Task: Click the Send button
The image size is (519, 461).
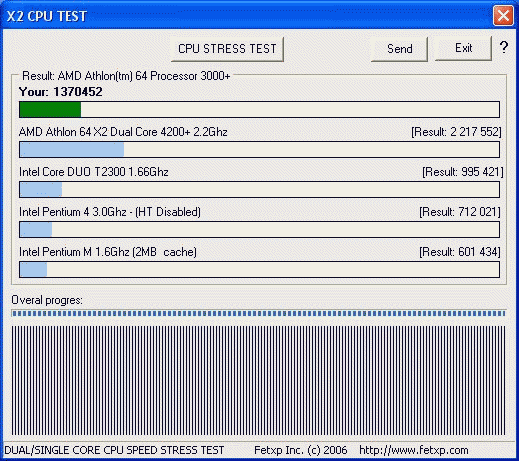Action: 399,49
